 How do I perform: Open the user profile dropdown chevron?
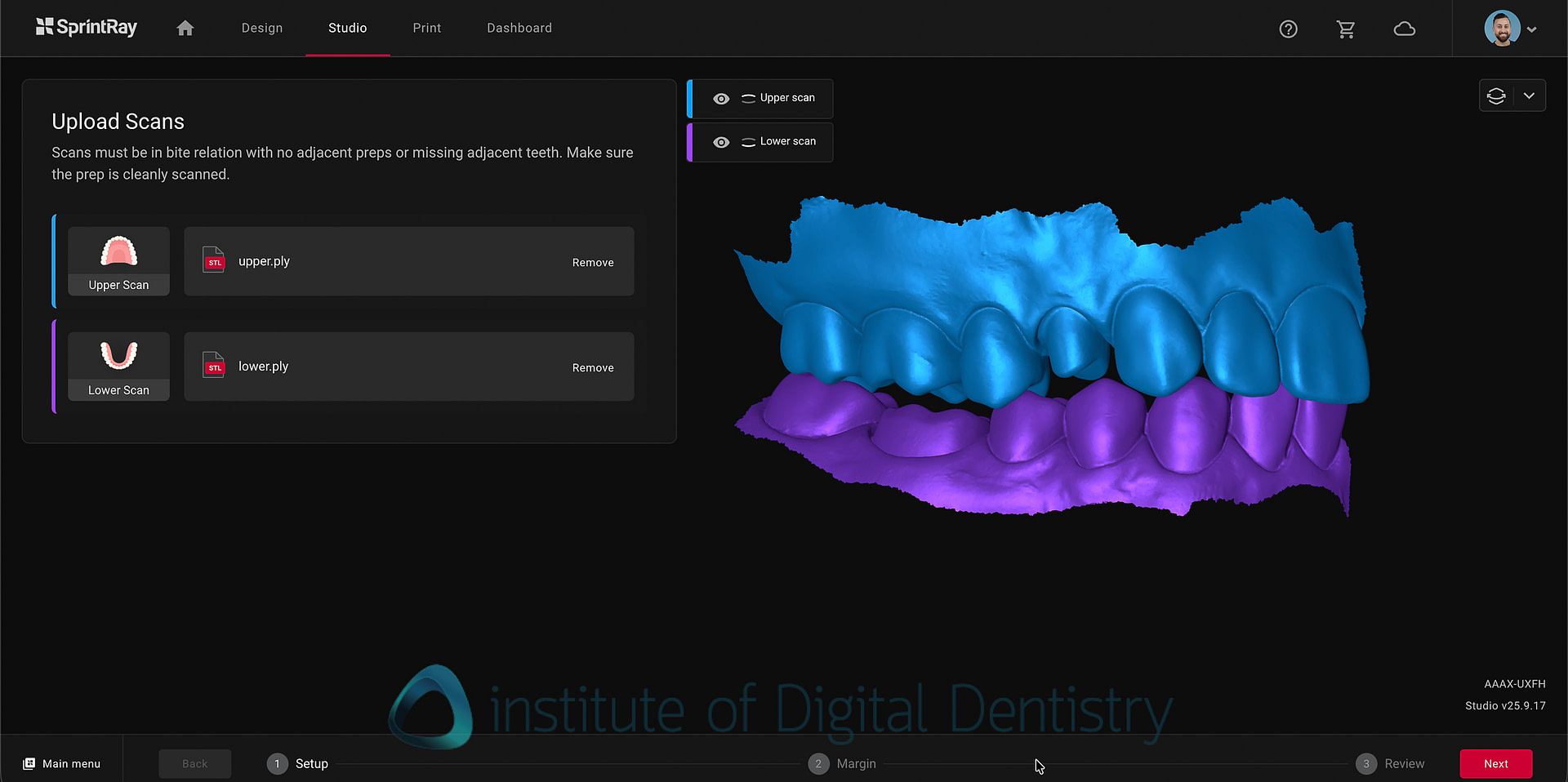point(1532,29)
